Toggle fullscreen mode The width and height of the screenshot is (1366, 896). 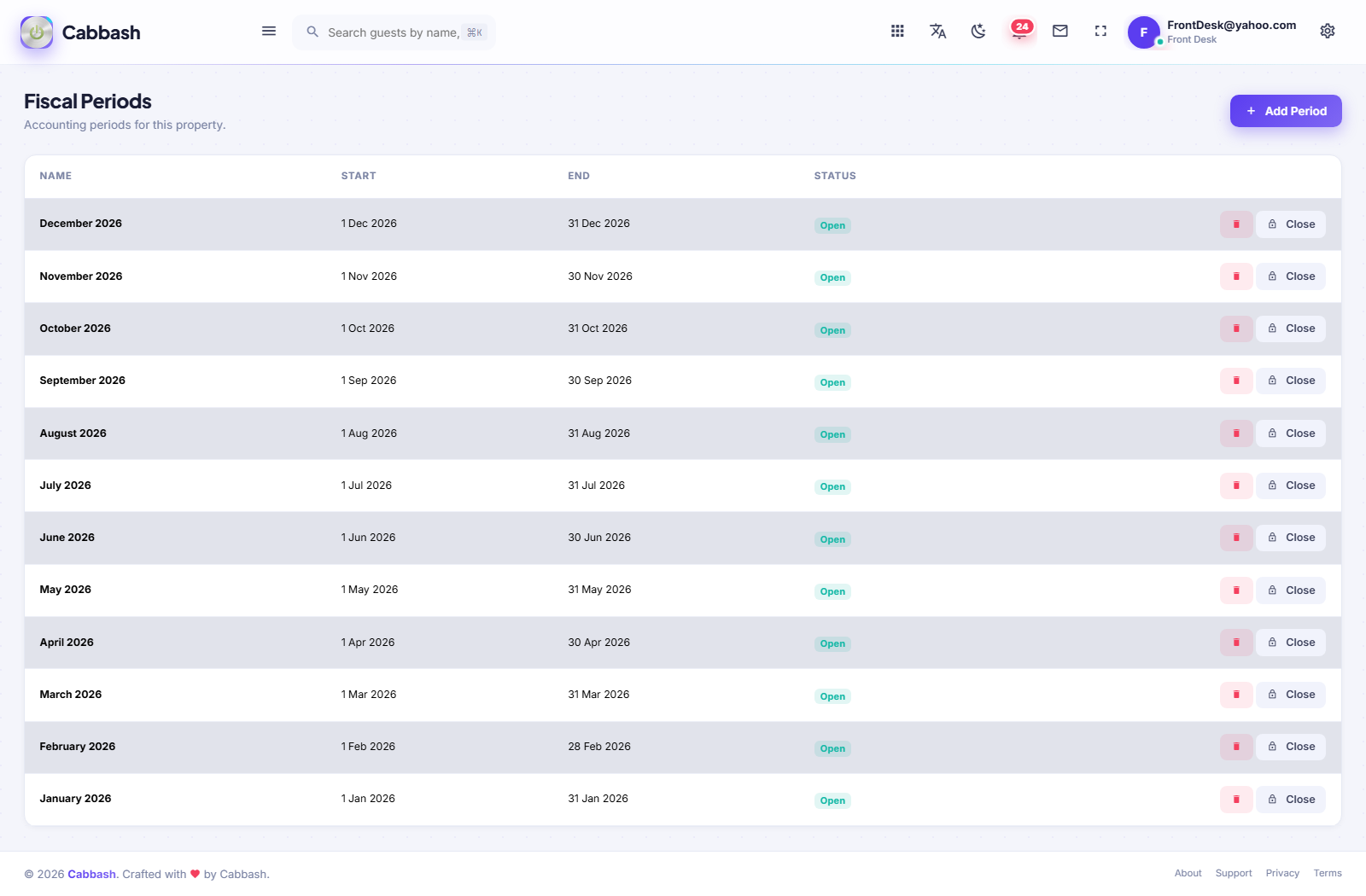pyautogui.click(x=1100, y=32)
